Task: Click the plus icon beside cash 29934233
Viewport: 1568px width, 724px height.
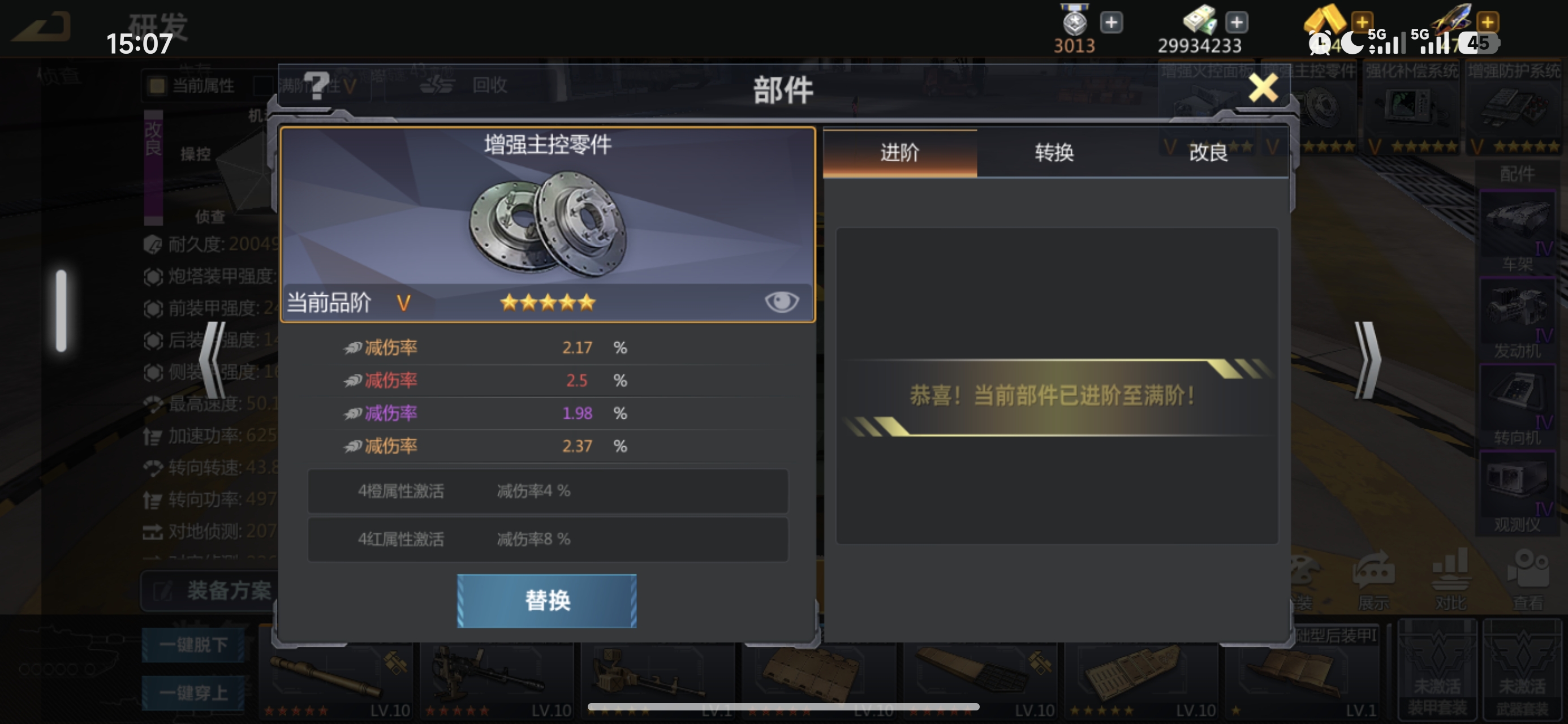Action: point(1237,23)
